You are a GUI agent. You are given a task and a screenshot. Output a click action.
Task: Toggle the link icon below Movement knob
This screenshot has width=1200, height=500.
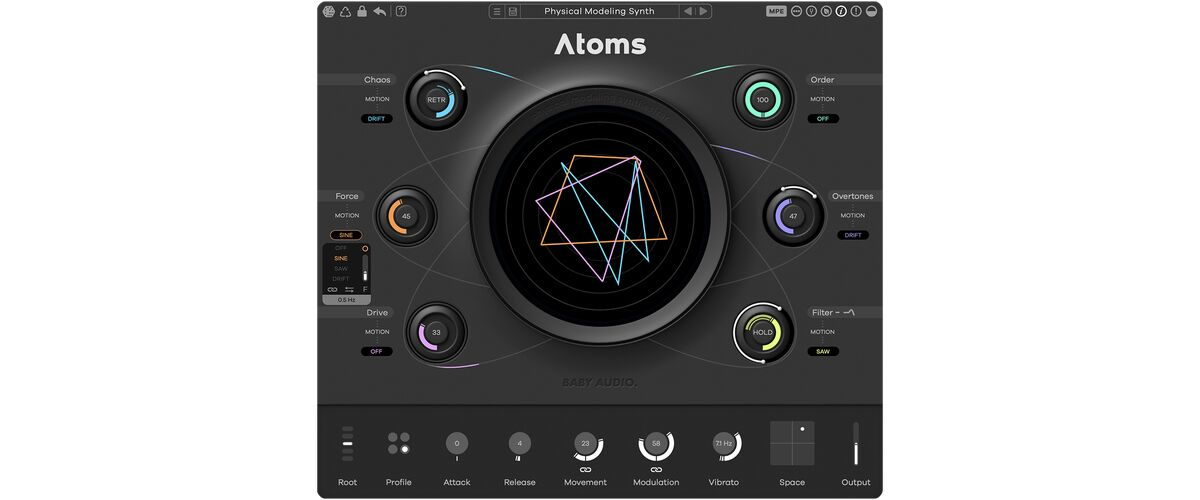click(x=585, y=469)
